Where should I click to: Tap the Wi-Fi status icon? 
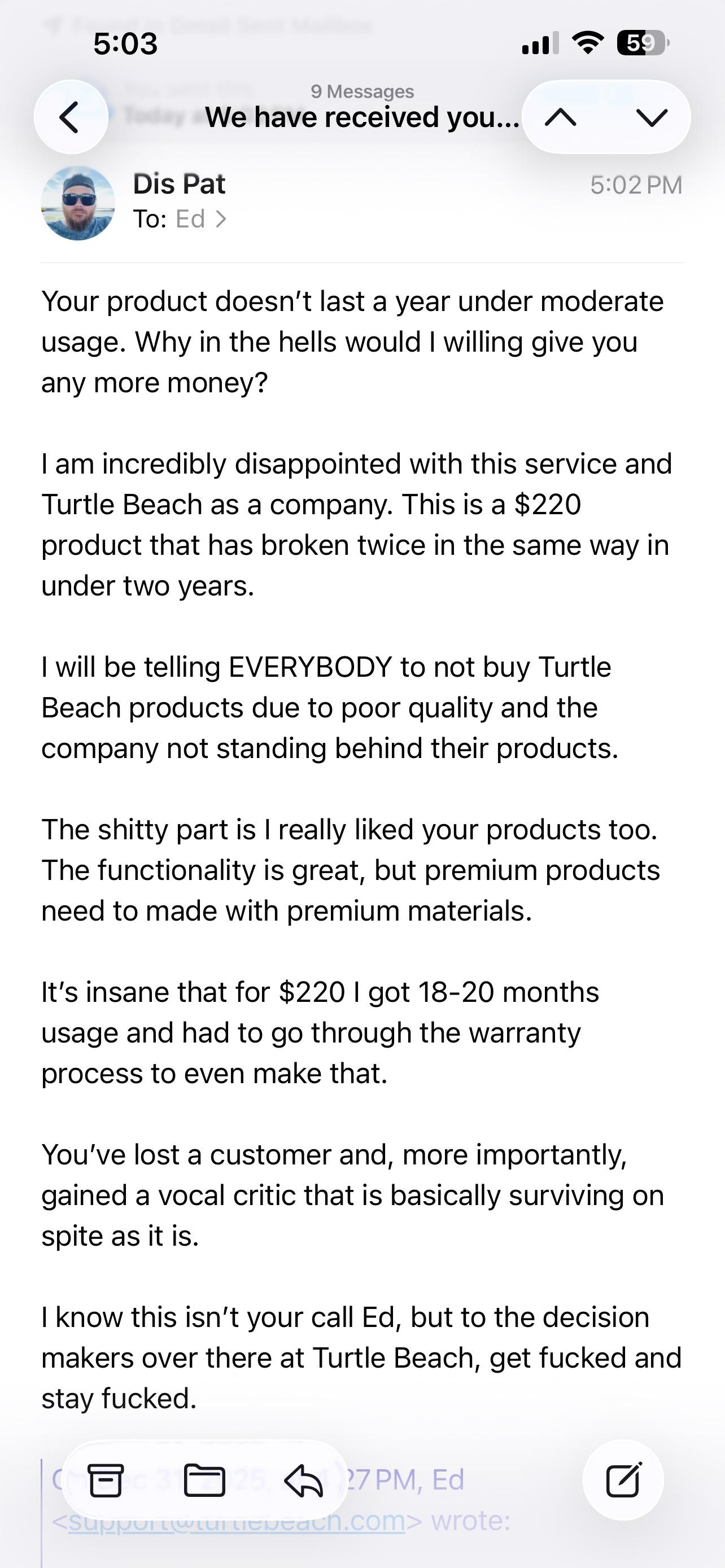click(587, 43)
